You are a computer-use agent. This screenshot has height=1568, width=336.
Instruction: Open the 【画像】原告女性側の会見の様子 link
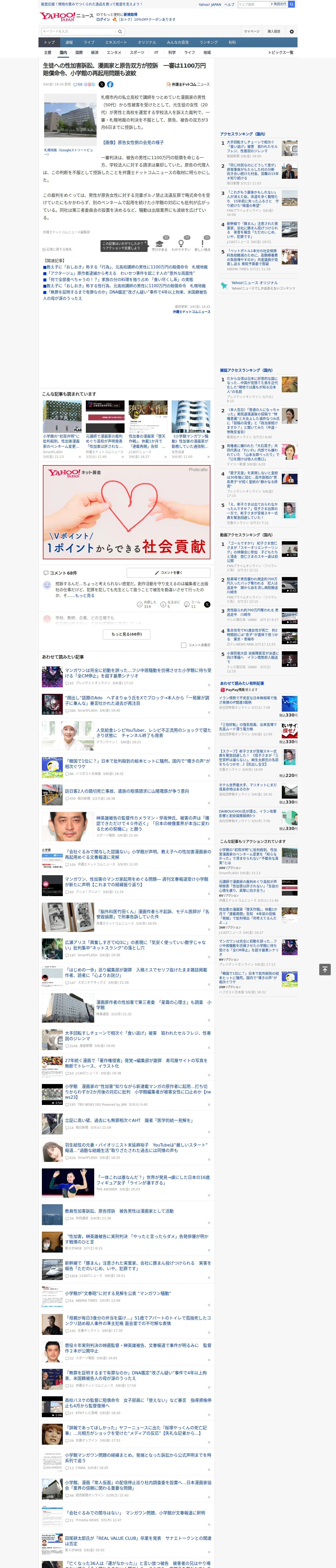132,142
